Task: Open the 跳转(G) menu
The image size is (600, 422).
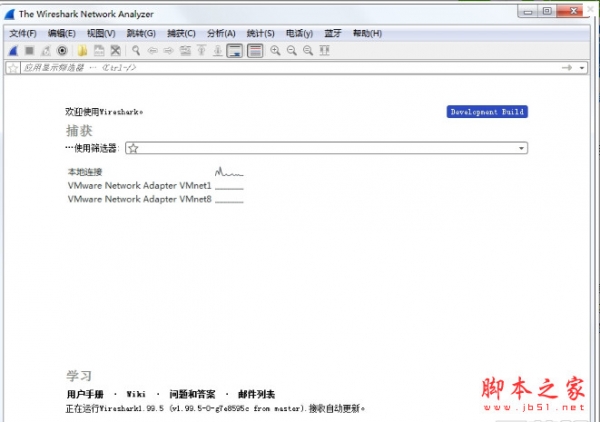Action: click(141, 34)
